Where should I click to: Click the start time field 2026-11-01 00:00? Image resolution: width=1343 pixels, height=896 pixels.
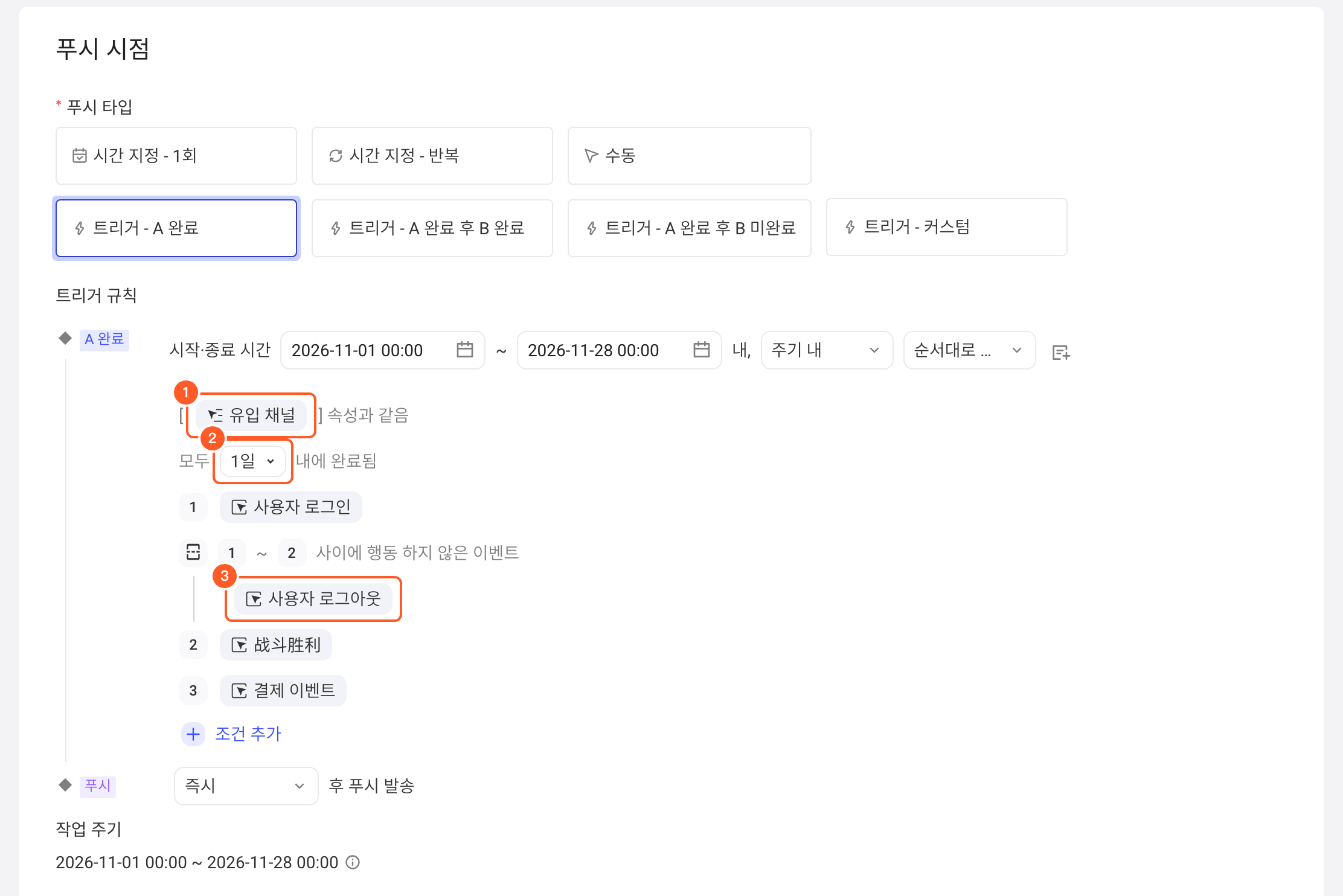tap(383, 350)
